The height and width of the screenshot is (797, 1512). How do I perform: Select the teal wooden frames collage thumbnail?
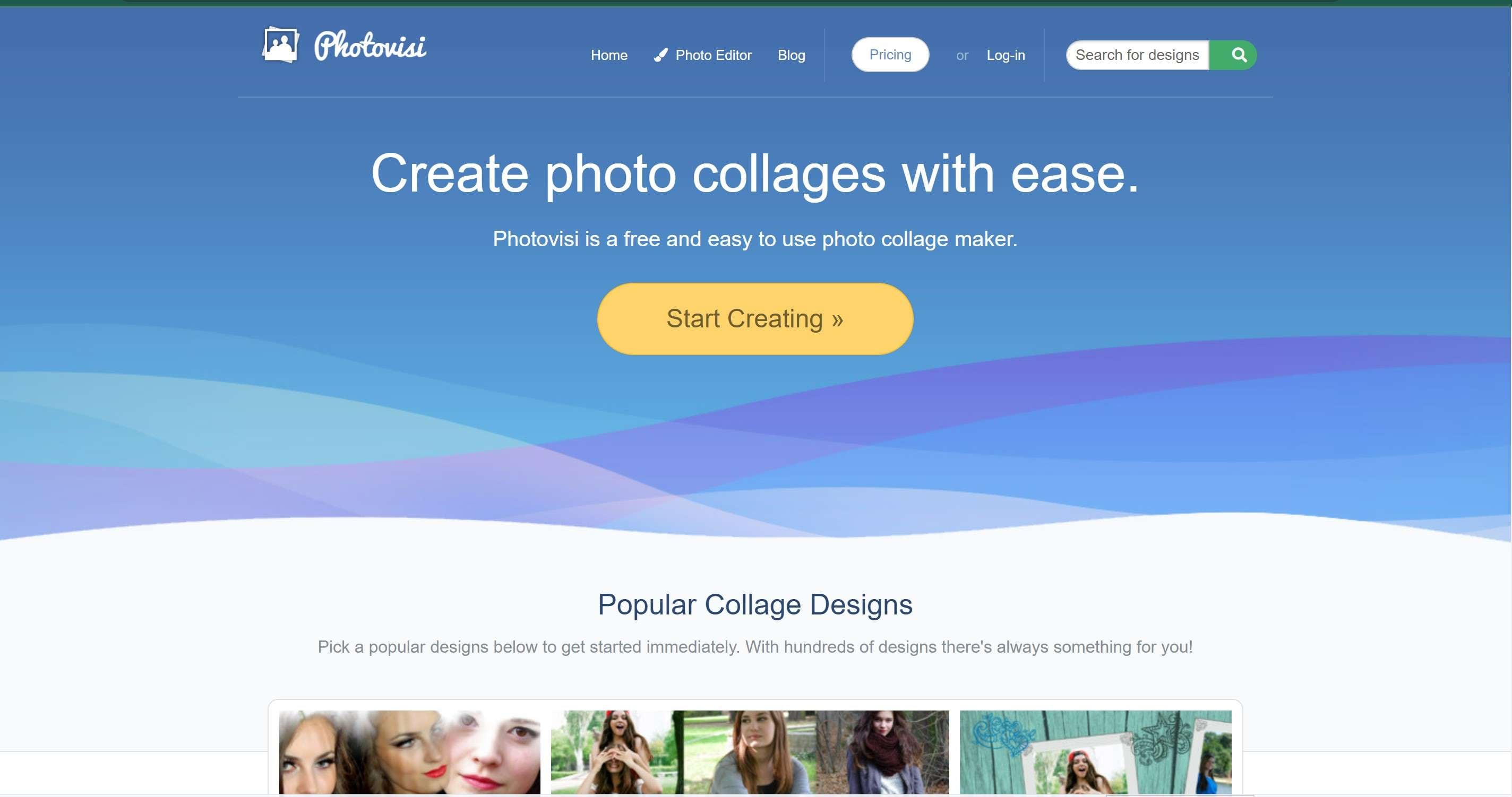coord(1095,752)
